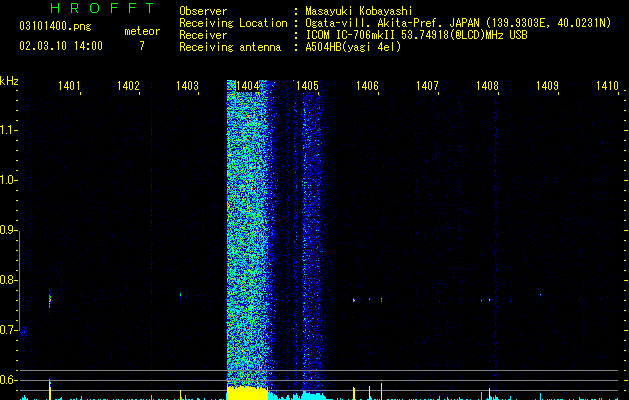Select the file name 03101400.png
Viewport: 629px width, 400px height.
tap(55, 27)
